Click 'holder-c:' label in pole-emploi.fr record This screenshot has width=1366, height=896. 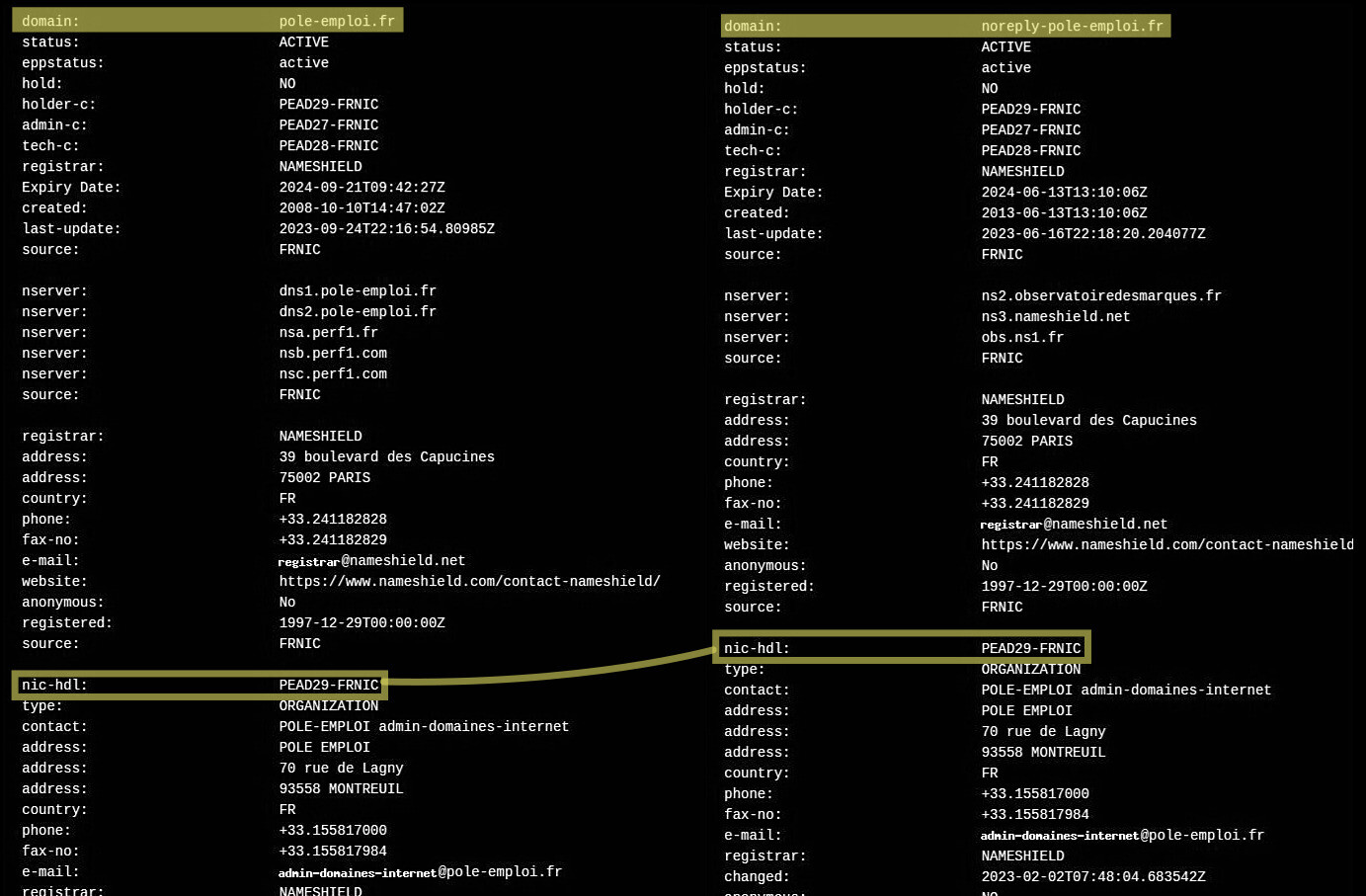58,104
